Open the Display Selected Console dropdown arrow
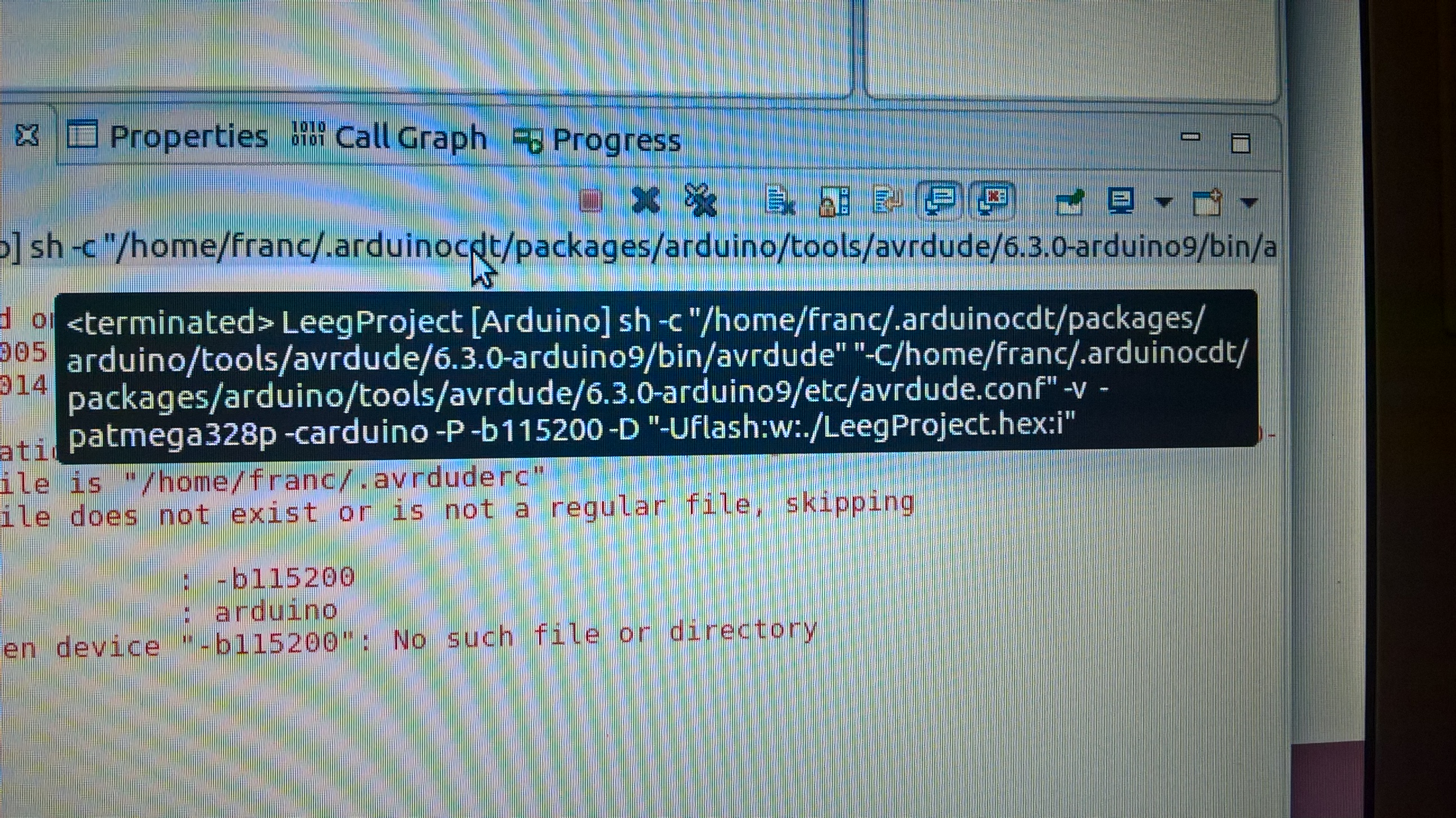Viewport: 1456px width, 818px height. [x=1163, y=202]
